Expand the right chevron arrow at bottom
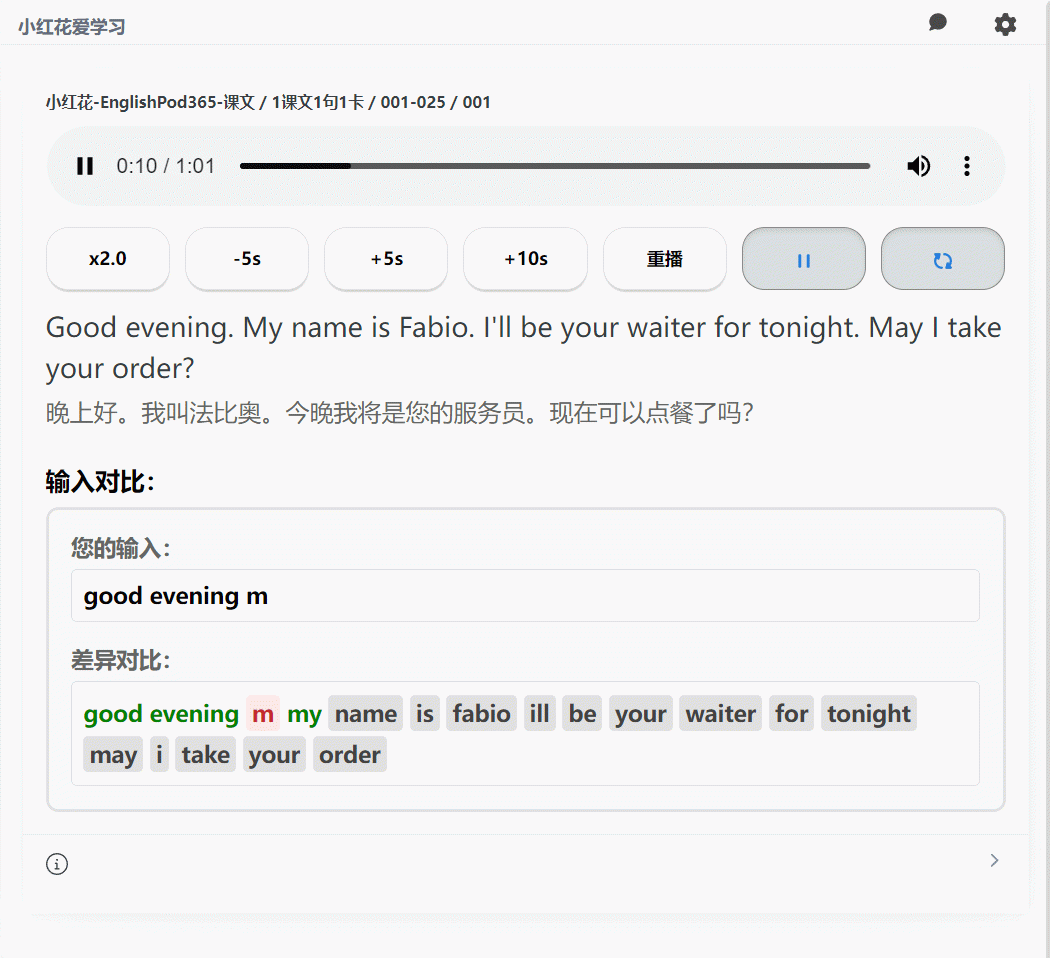The image size is (1050, 958). pyautogui.click(x=993, y=860)
